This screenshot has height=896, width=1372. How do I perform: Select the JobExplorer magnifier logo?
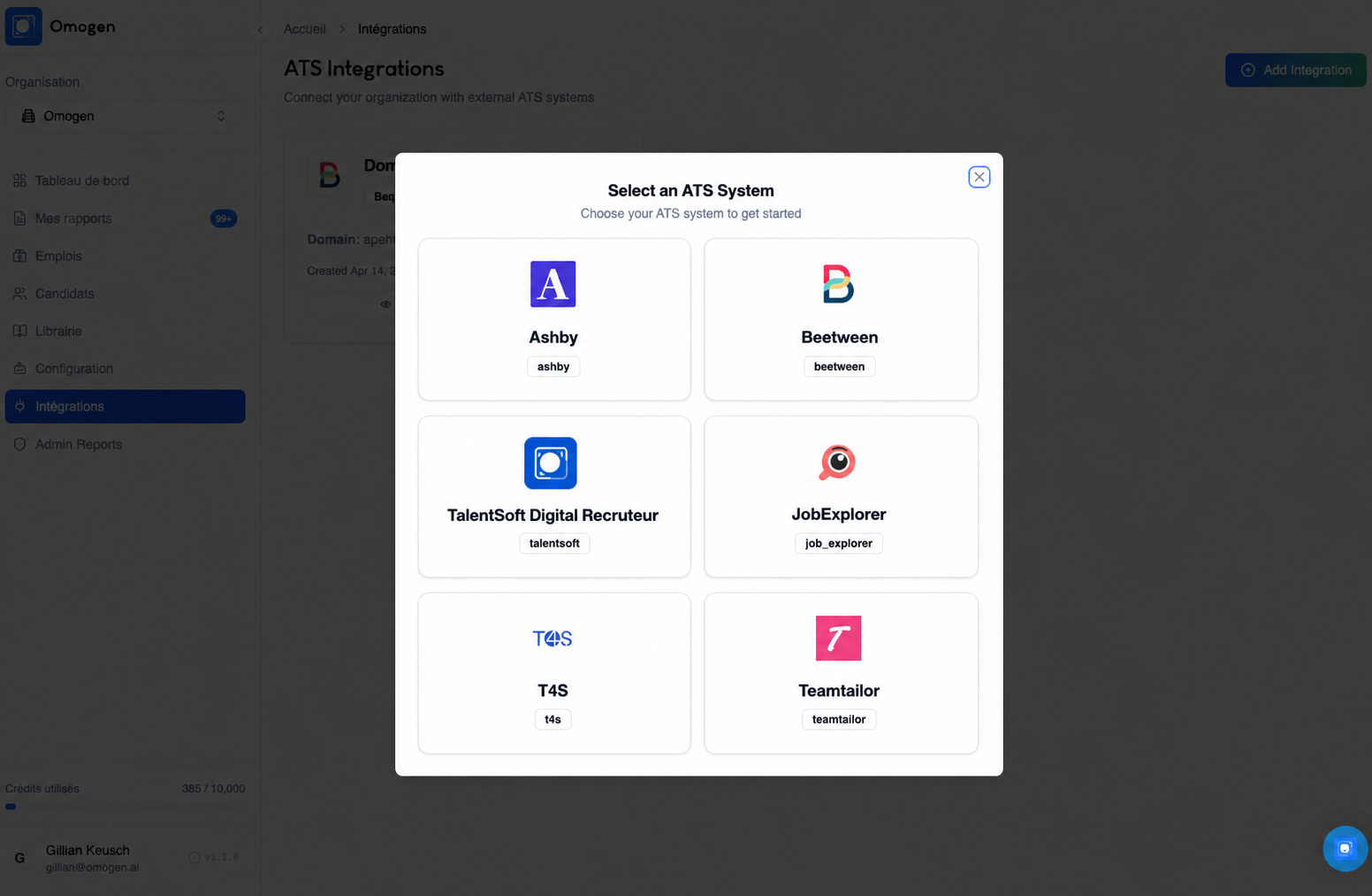coord(837,462)
